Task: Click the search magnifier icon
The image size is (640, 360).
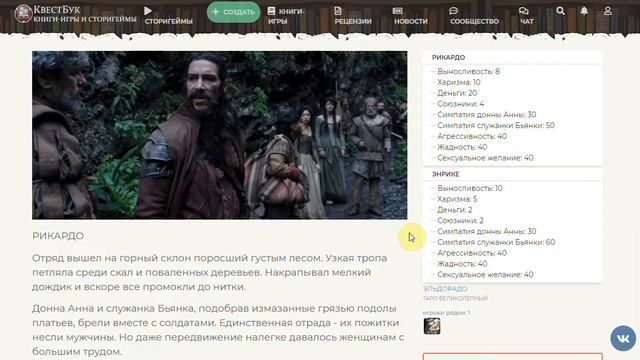Action: [x=560, y=11]
